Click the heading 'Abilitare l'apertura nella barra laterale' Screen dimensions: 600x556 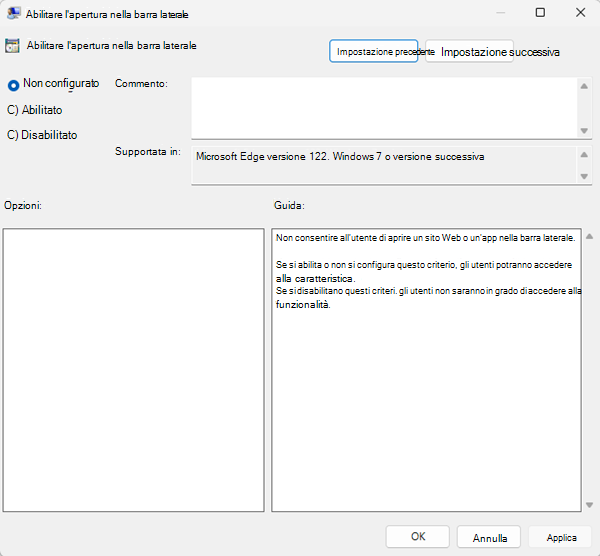click(111, 46)
